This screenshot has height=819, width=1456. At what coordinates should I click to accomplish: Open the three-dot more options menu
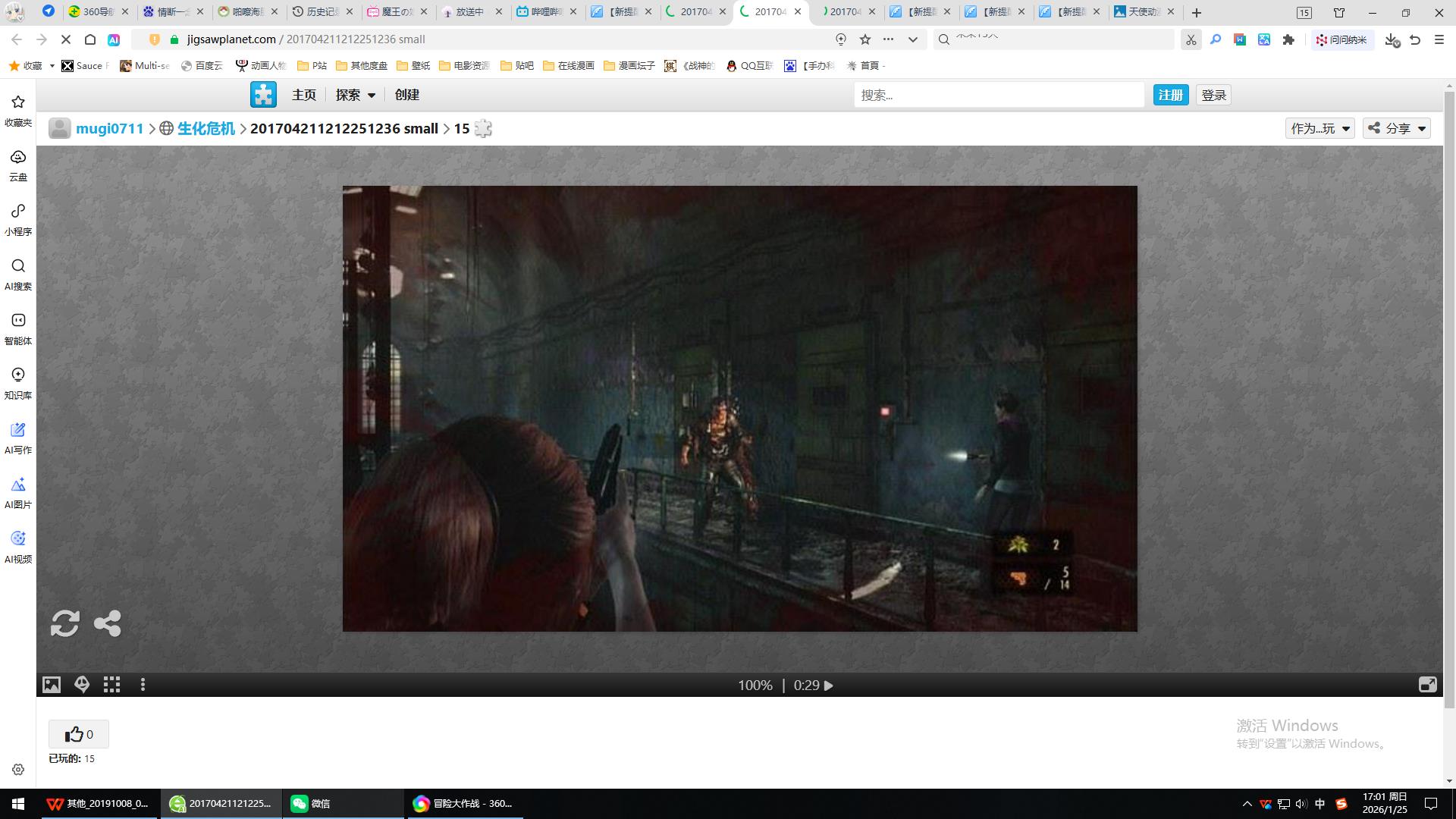(143, 685)
